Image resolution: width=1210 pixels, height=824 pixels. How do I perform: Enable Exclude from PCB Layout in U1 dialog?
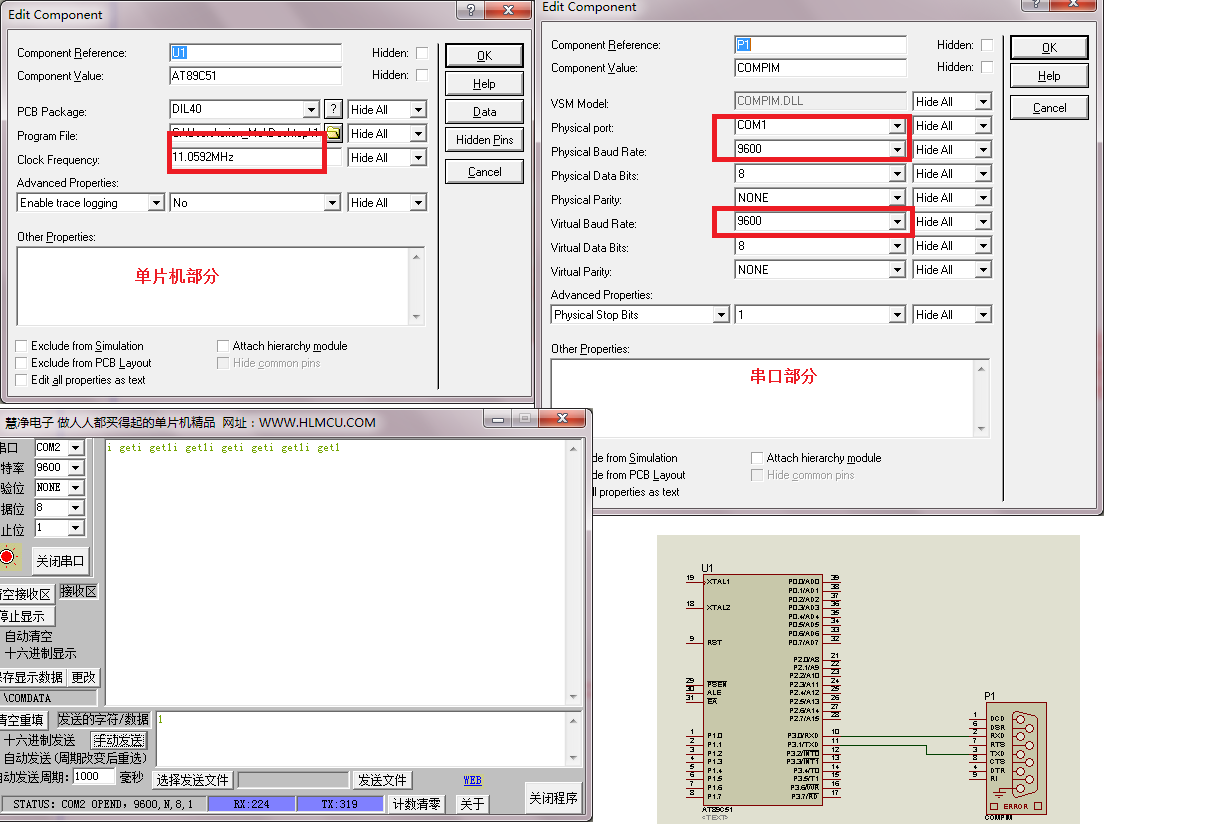(x=21, y=363)
